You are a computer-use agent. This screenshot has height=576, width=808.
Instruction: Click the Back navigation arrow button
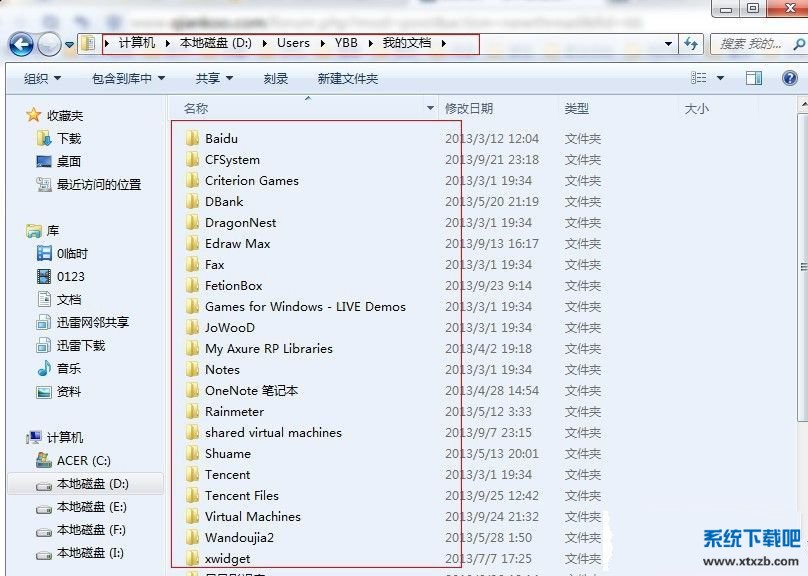point(21,44)
